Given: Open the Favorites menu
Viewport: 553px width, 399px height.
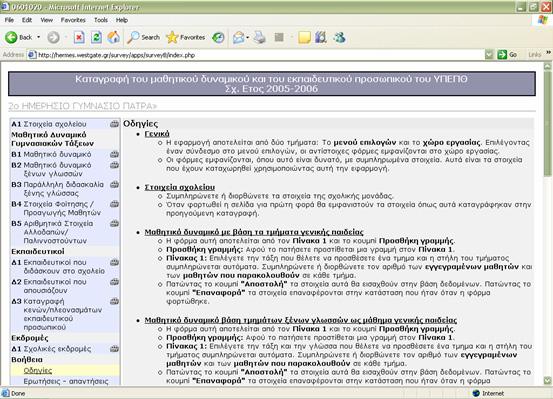Looking at the screenshot, I should pyautogui.click(x=73, y=20).
